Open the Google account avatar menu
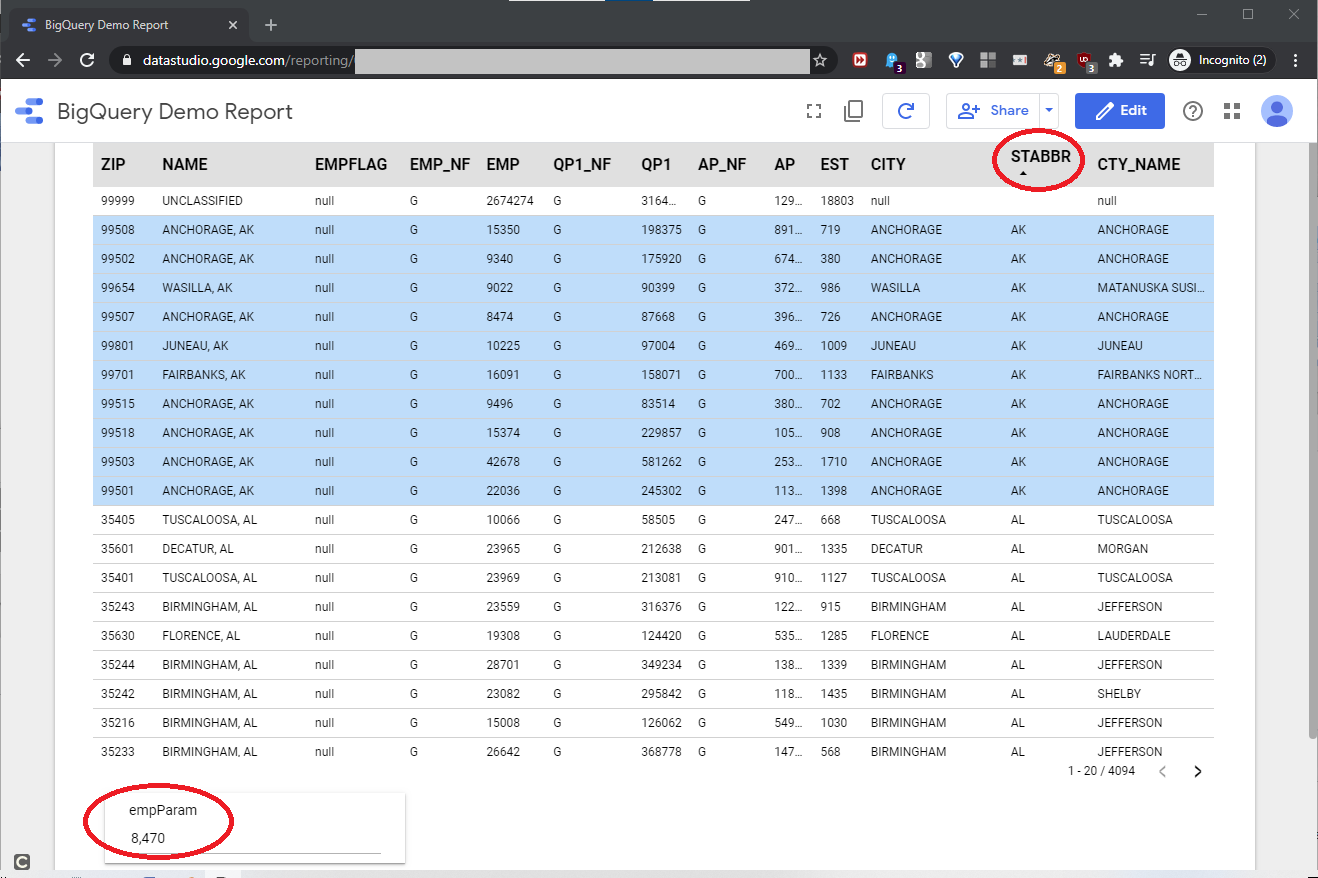Screen dimensions: 1318x878 coord(1277,111)
